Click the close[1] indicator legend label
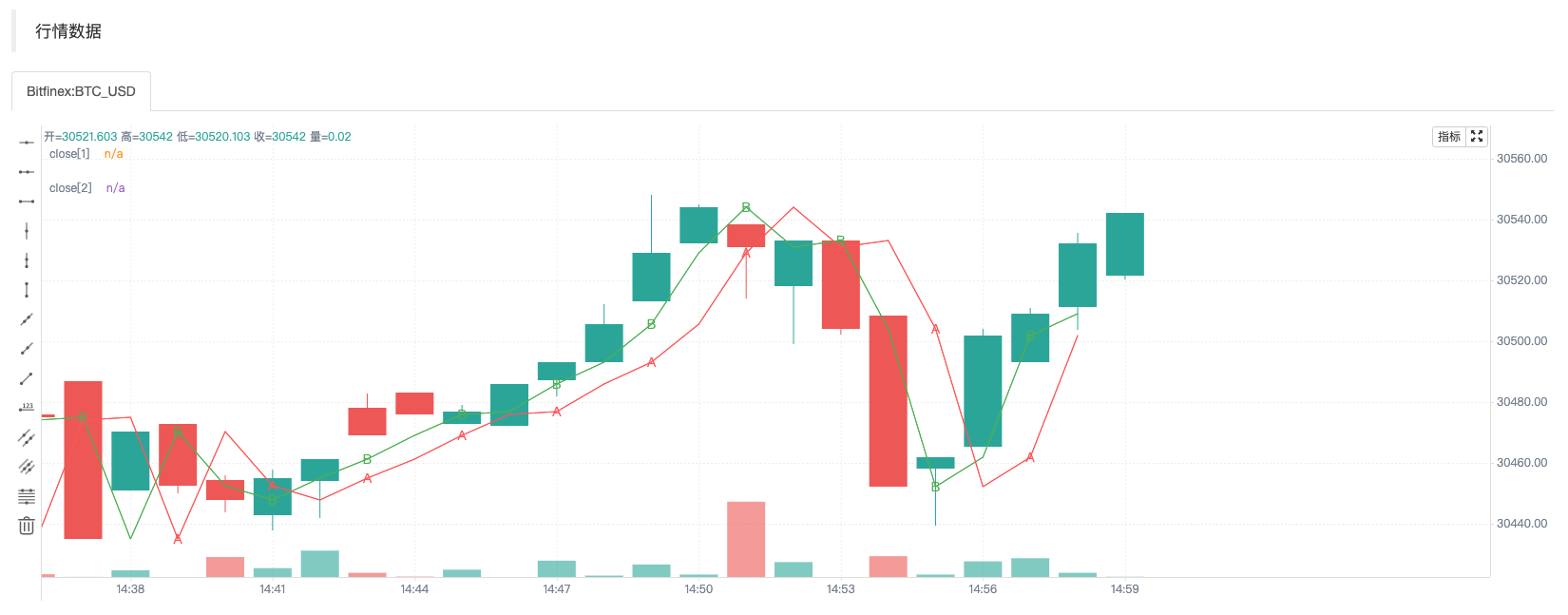Image resolution: width=1568 pixels, height=615 pixels. pos(69,154)
